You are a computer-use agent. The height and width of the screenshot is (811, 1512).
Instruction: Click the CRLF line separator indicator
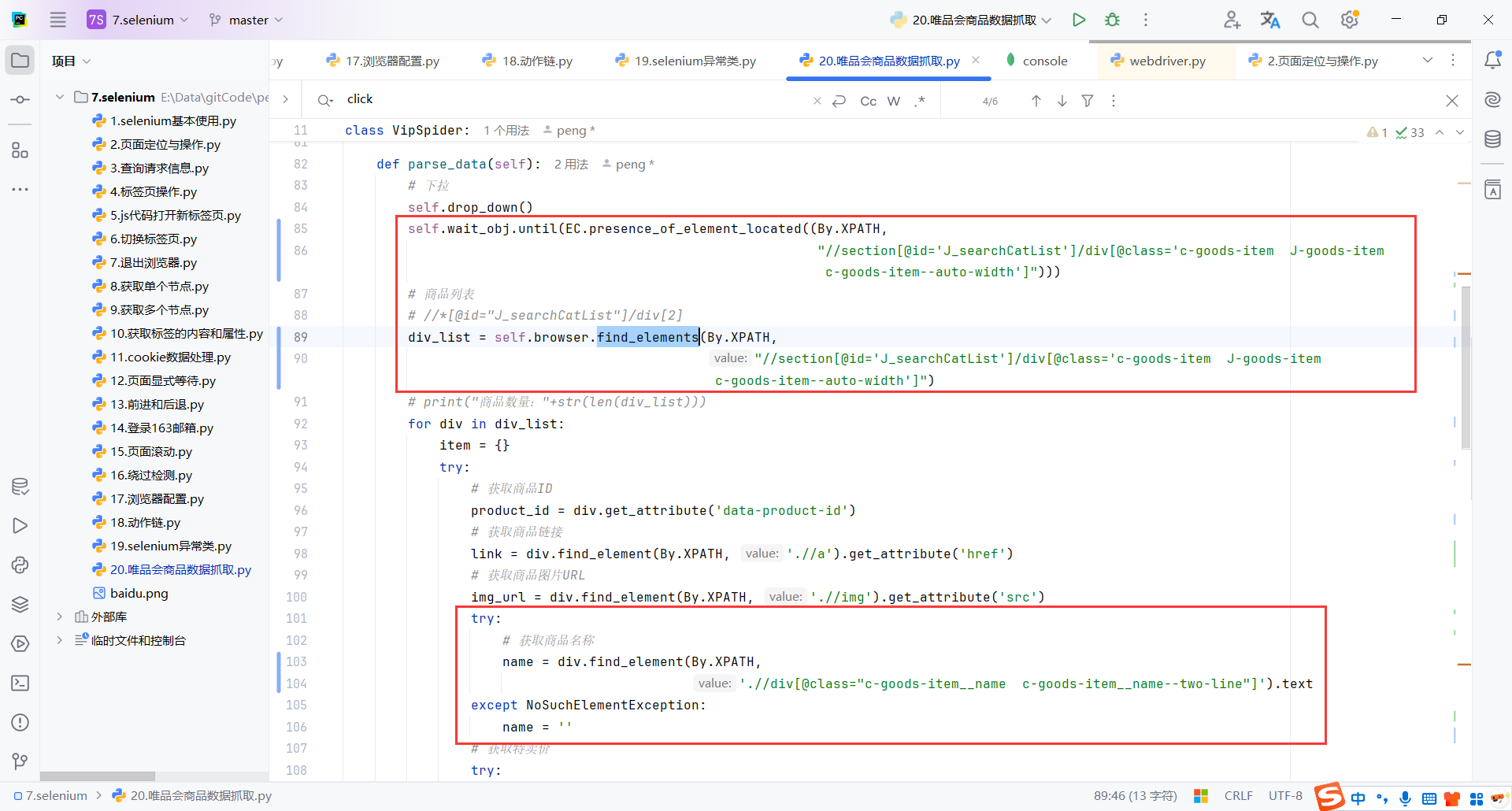(x=1238, y=796)
